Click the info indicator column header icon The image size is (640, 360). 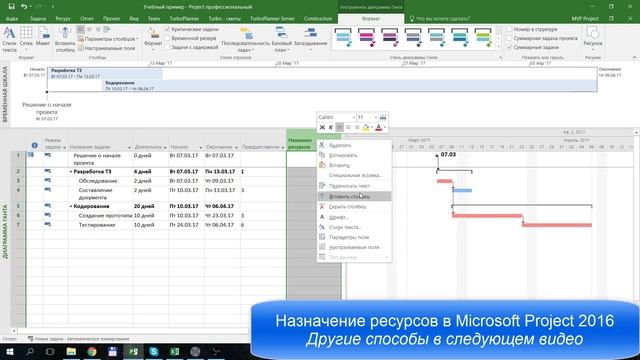35,145
